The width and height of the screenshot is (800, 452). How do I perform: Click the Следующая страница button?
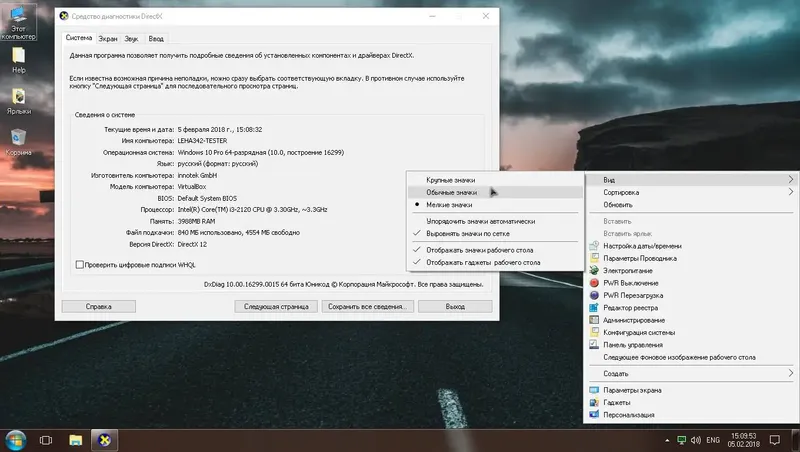[276, 307]
